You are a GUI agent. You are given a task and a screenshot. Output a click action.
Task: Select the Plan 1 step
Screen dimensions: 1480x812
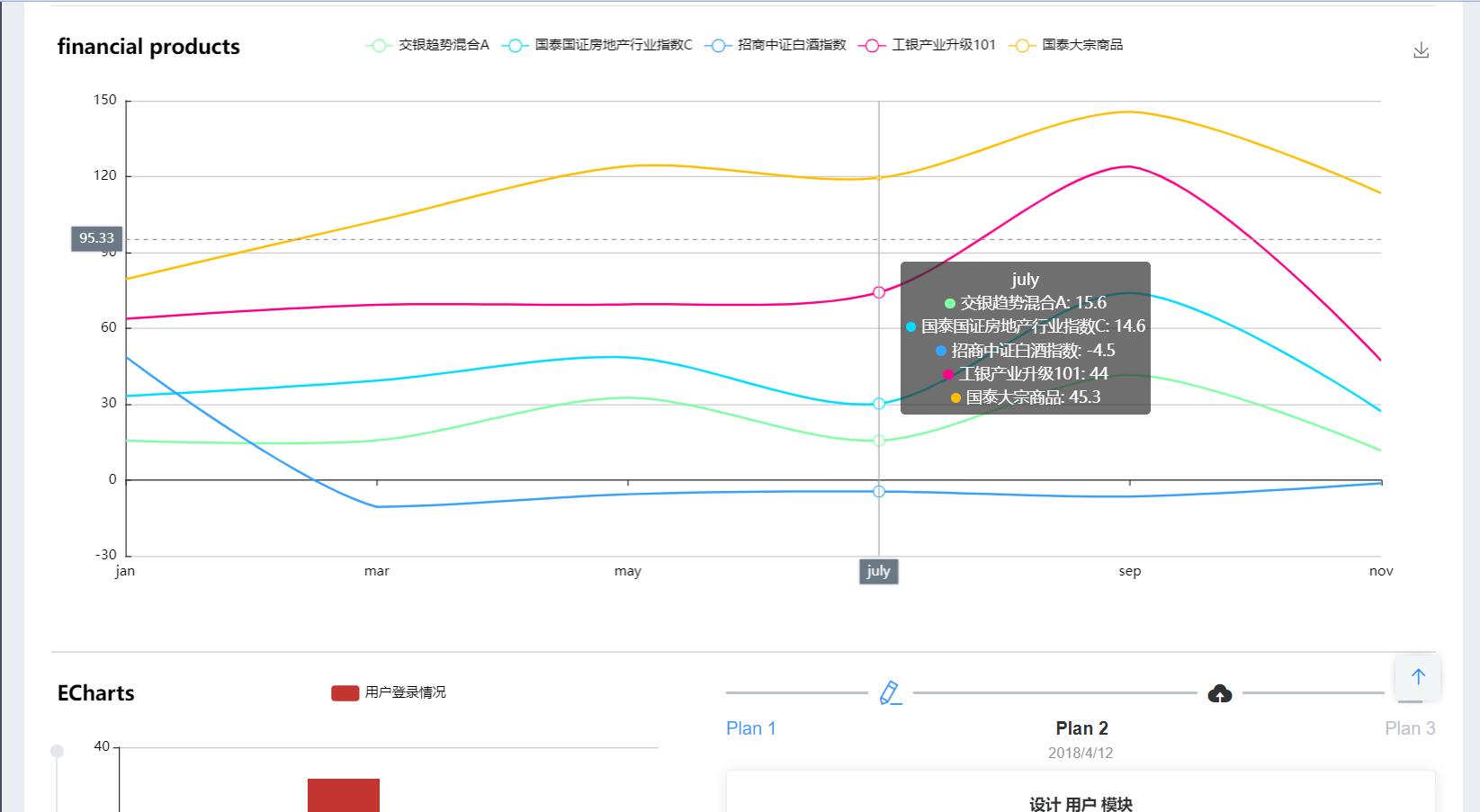pyautogui.click(x=751, y=728)
